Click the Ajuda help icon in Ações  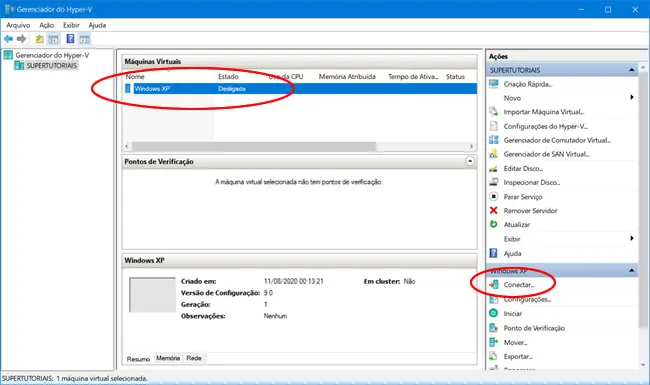pyautogui.click(x=494, y=253)
